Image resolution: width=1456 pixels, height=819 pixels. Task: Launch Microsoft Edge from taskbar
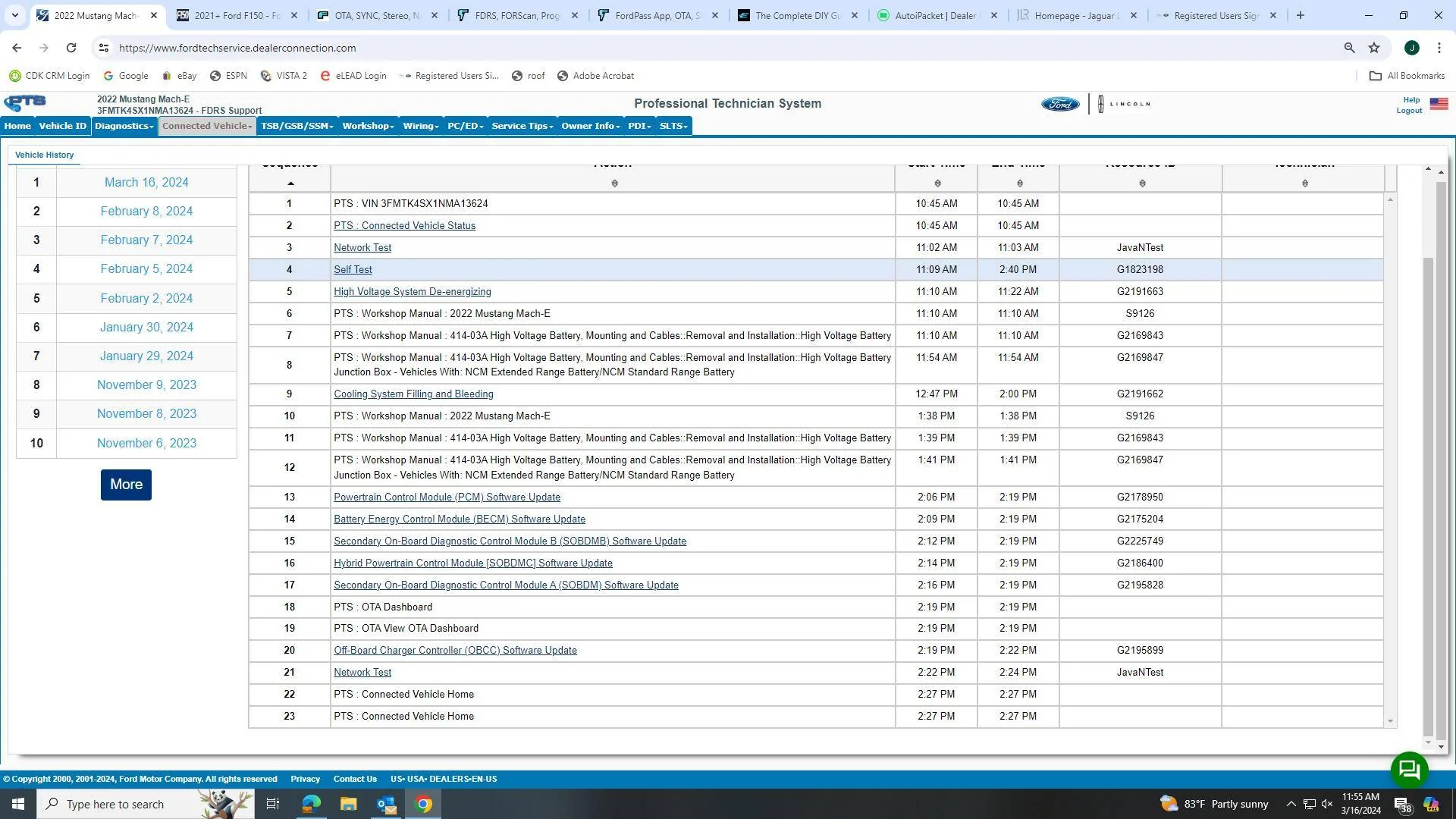[311, 804]
